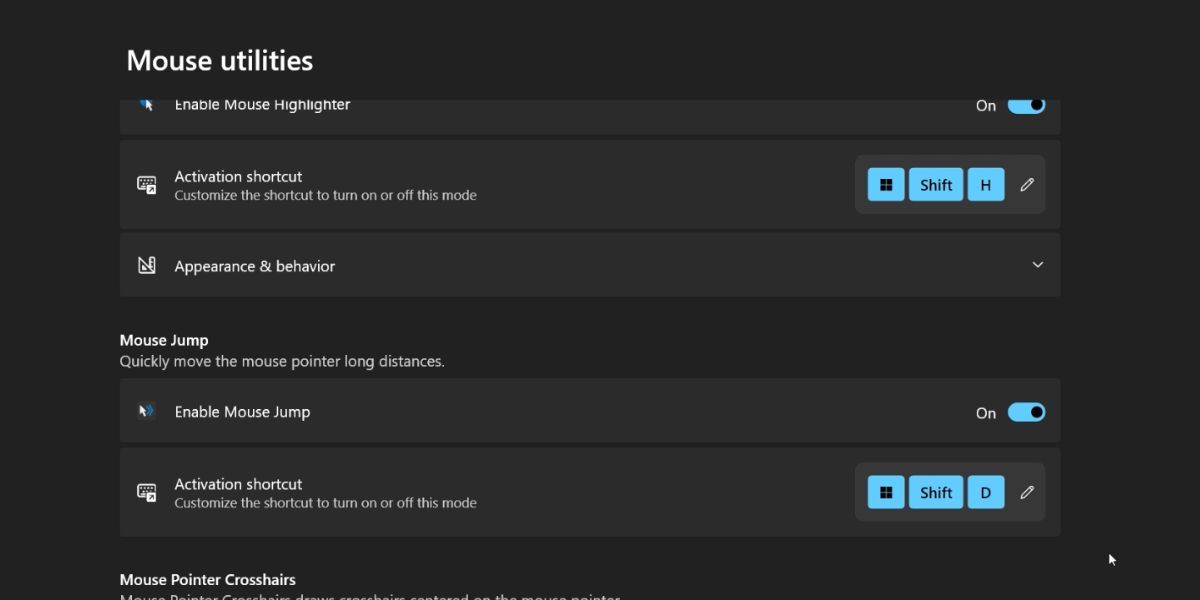Click the Mouse Pointer Crosshairs heading
The width and height of the screenshot is (1200, 600).
click(207, 580)
